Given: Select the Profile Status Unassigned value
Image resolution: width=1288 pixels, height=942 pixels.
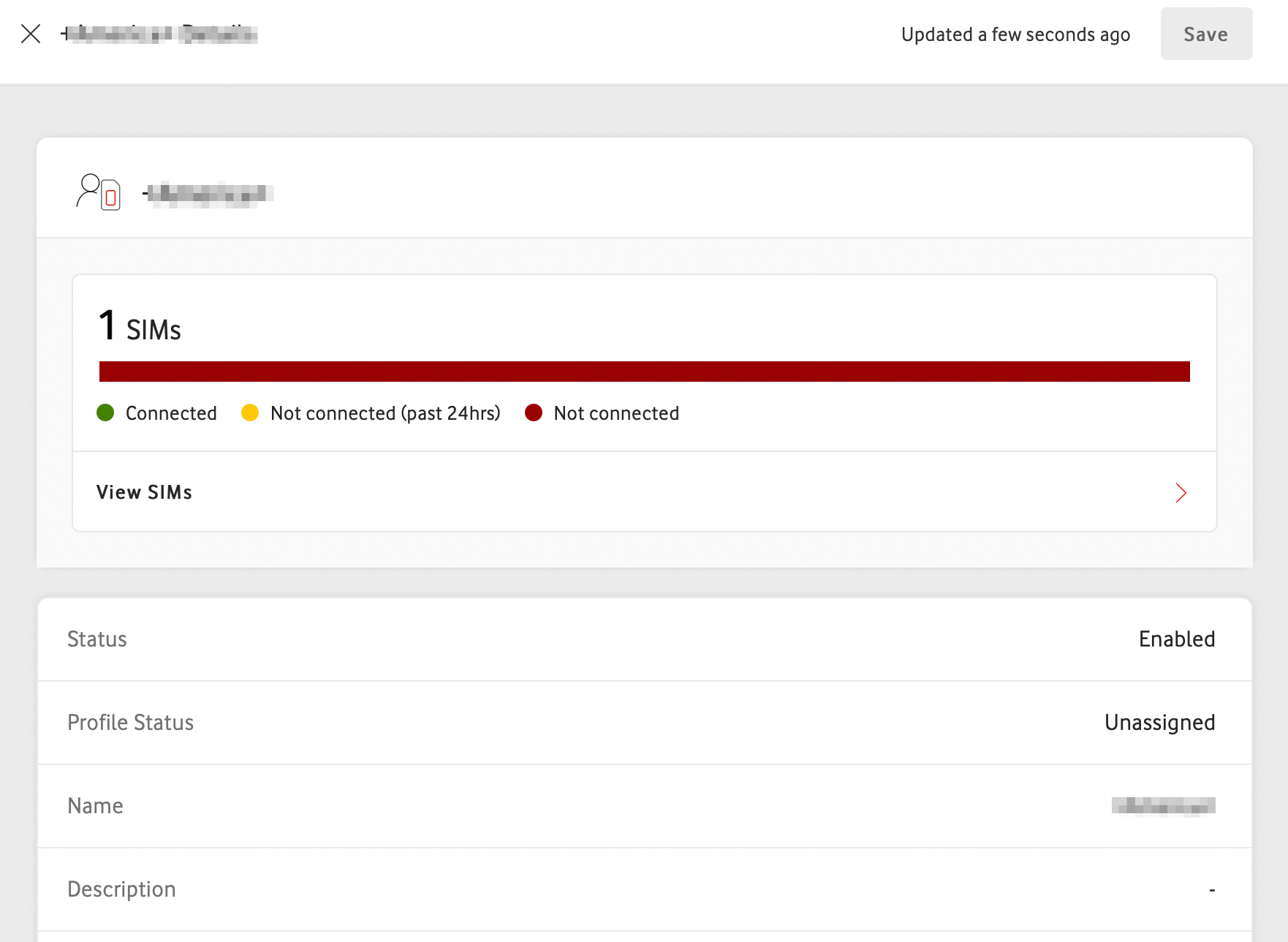Looking at the screenshot, I should click(1159, 723).
